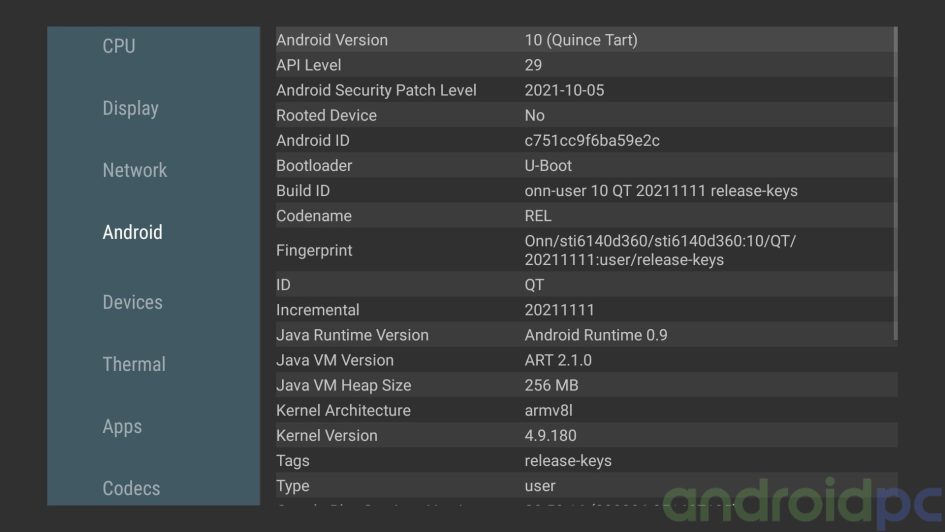Viewport: 945px width, 532px height.
Task: Go to the Thermal tab
Action: (x=134, y=364)
